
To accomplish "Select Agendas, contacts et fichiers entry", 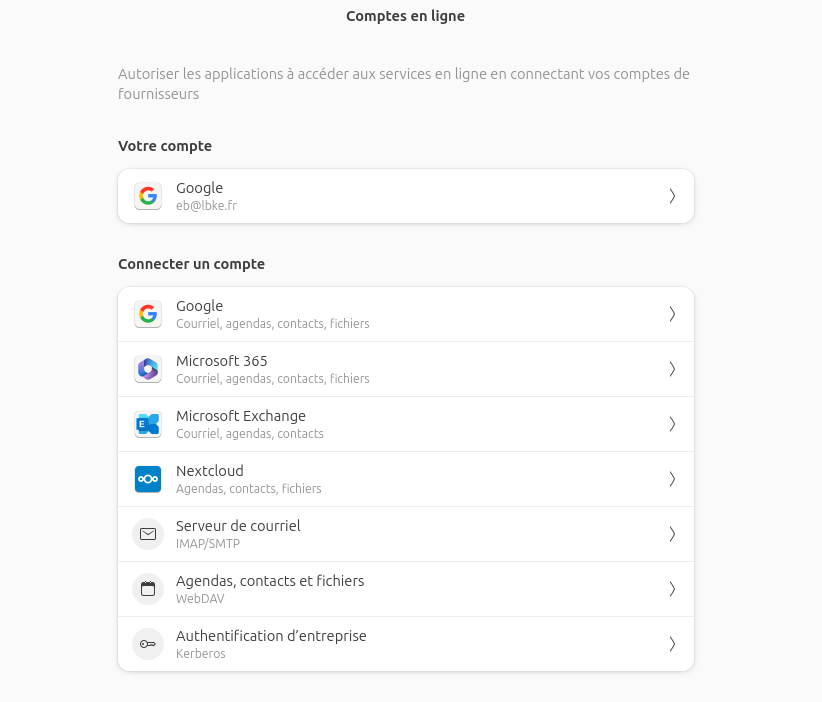I will pyautogui.click(x=406, y=589).
